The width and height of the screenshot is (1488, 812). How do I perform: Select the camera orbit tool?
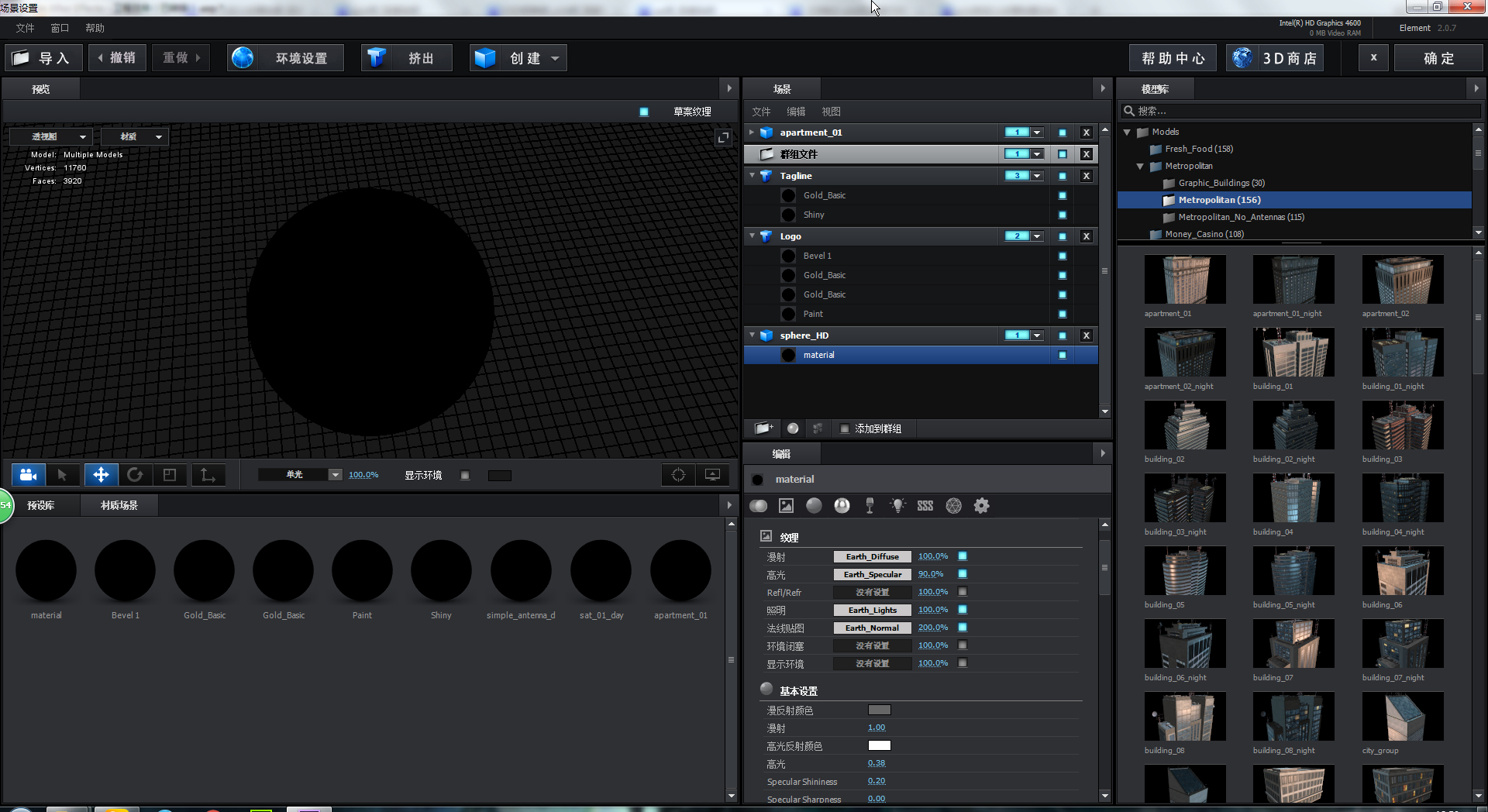29,475
